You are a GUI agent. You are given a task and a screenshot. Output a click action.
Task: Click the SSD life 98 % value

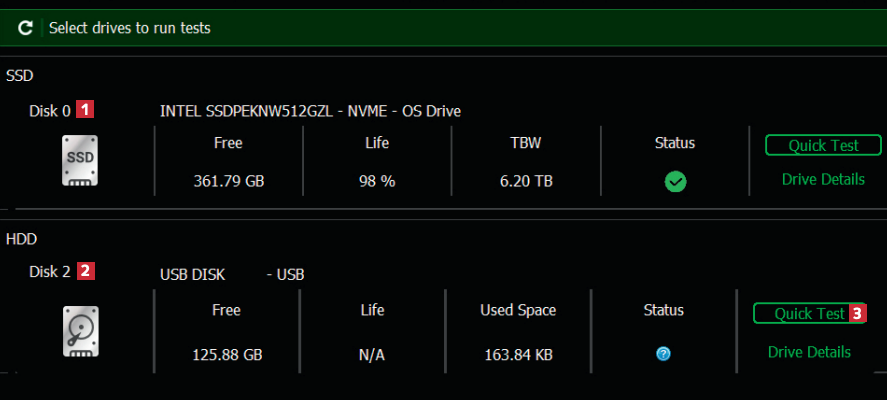(377, 182)
